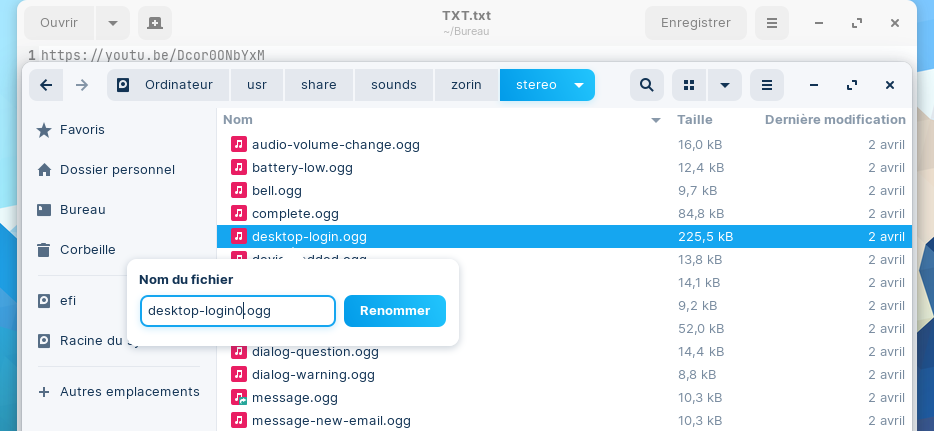This screenshot has height=431, width=934.
Task: Go to the share folder breadcrumb
Action: 319,85
